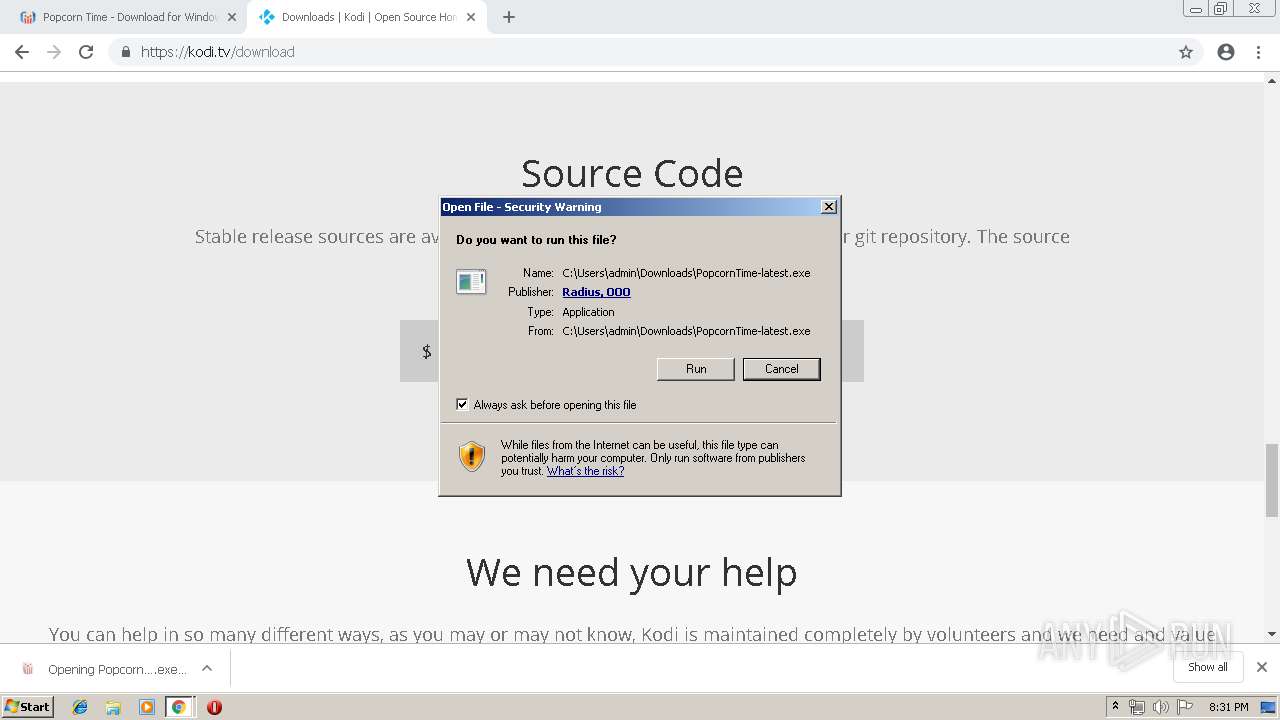Viewport: 1280px width, 720px height.
Task: Close the Open File Security Warning dialog
Action: point(828,207)
